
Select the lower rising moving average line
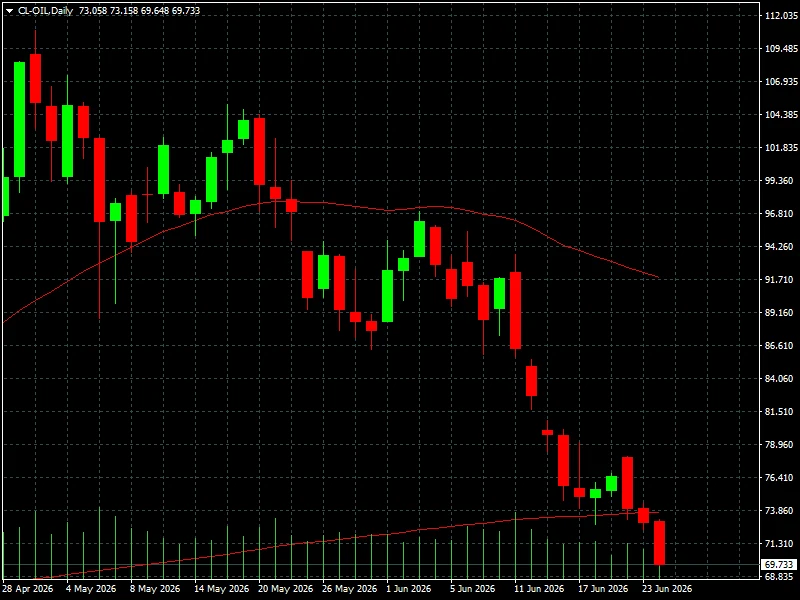[x=357, y=537]
